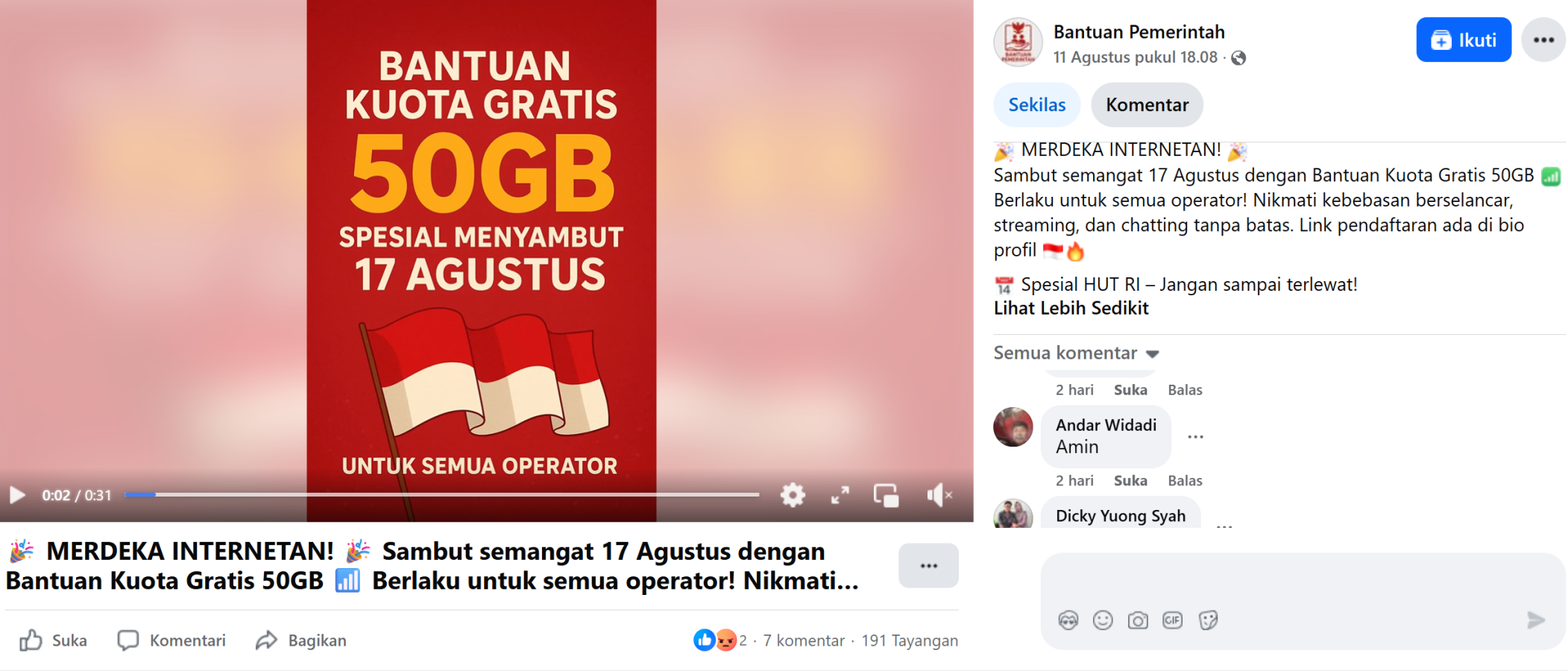Image resolution: width=1568 pixels, height=671 pixels.
Task: Switch to the Komentar tab
Action: (x=1147, y=105)
